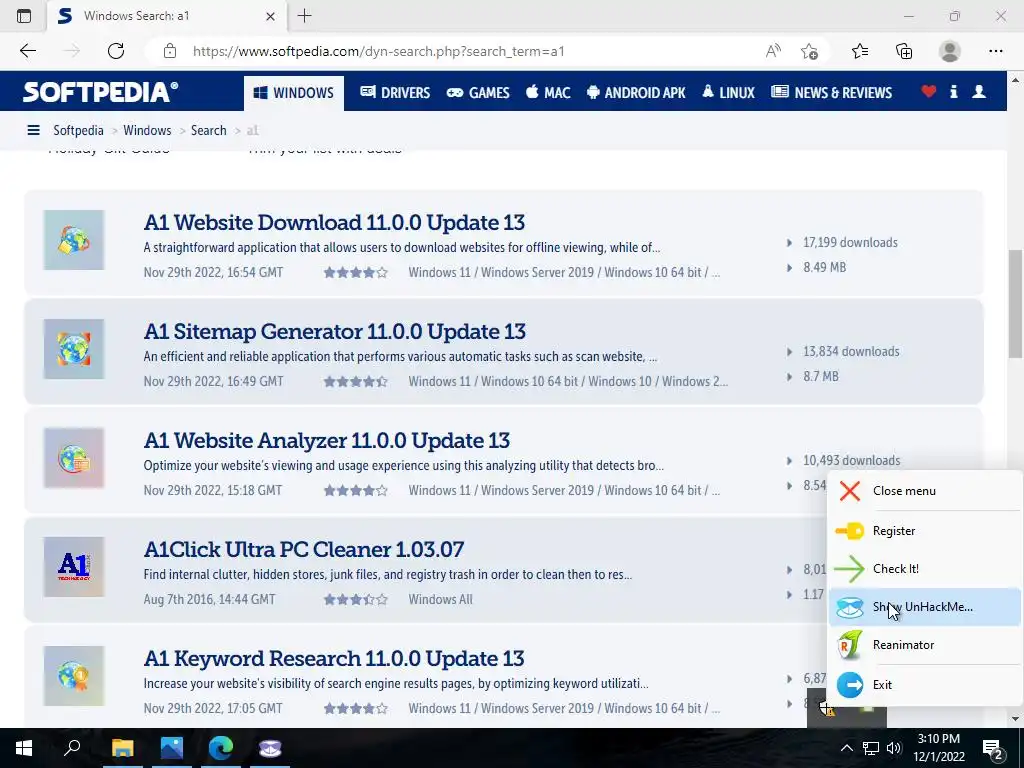Viewport: 1024px width, 768px height.
Task: Open the ANDROID APK section
Action: tap(636, 93)
